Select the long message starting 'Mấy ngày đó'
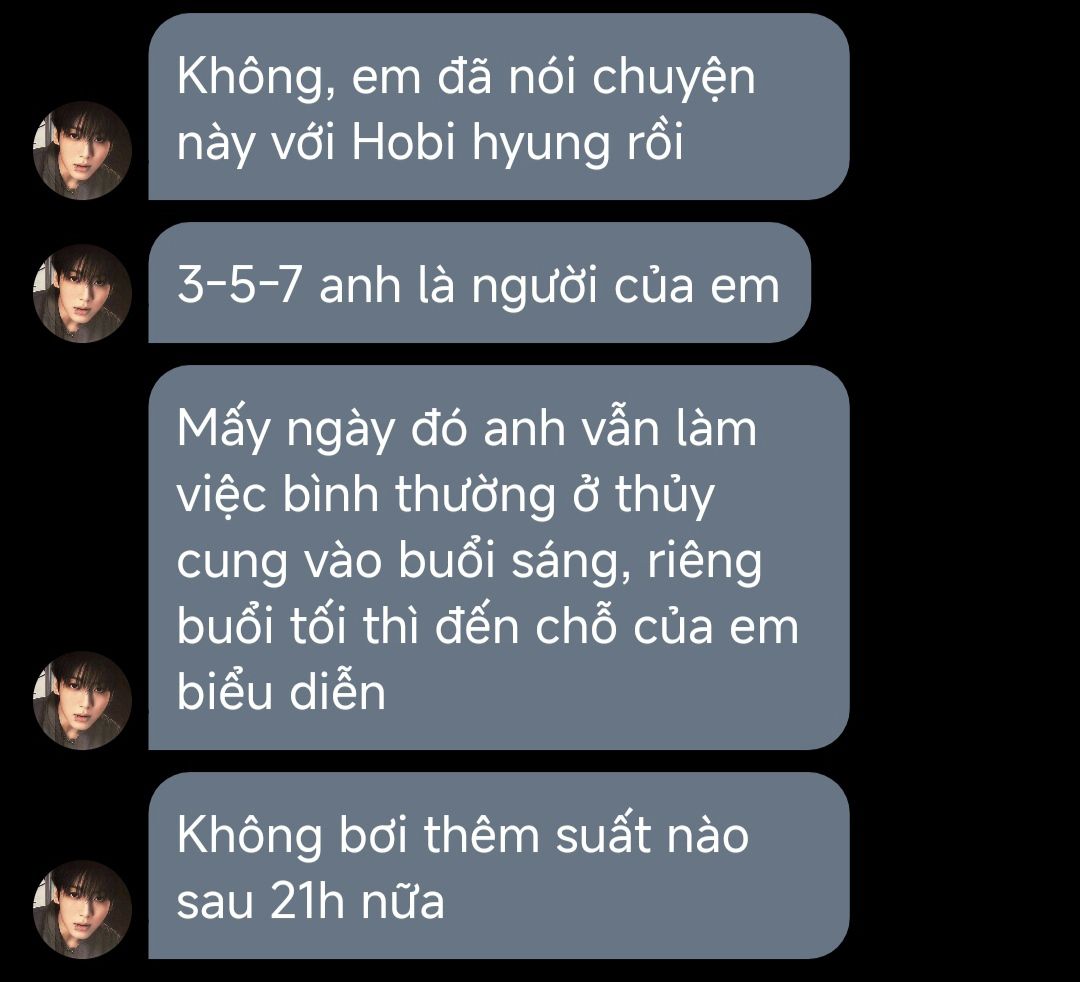 point(499,558)
